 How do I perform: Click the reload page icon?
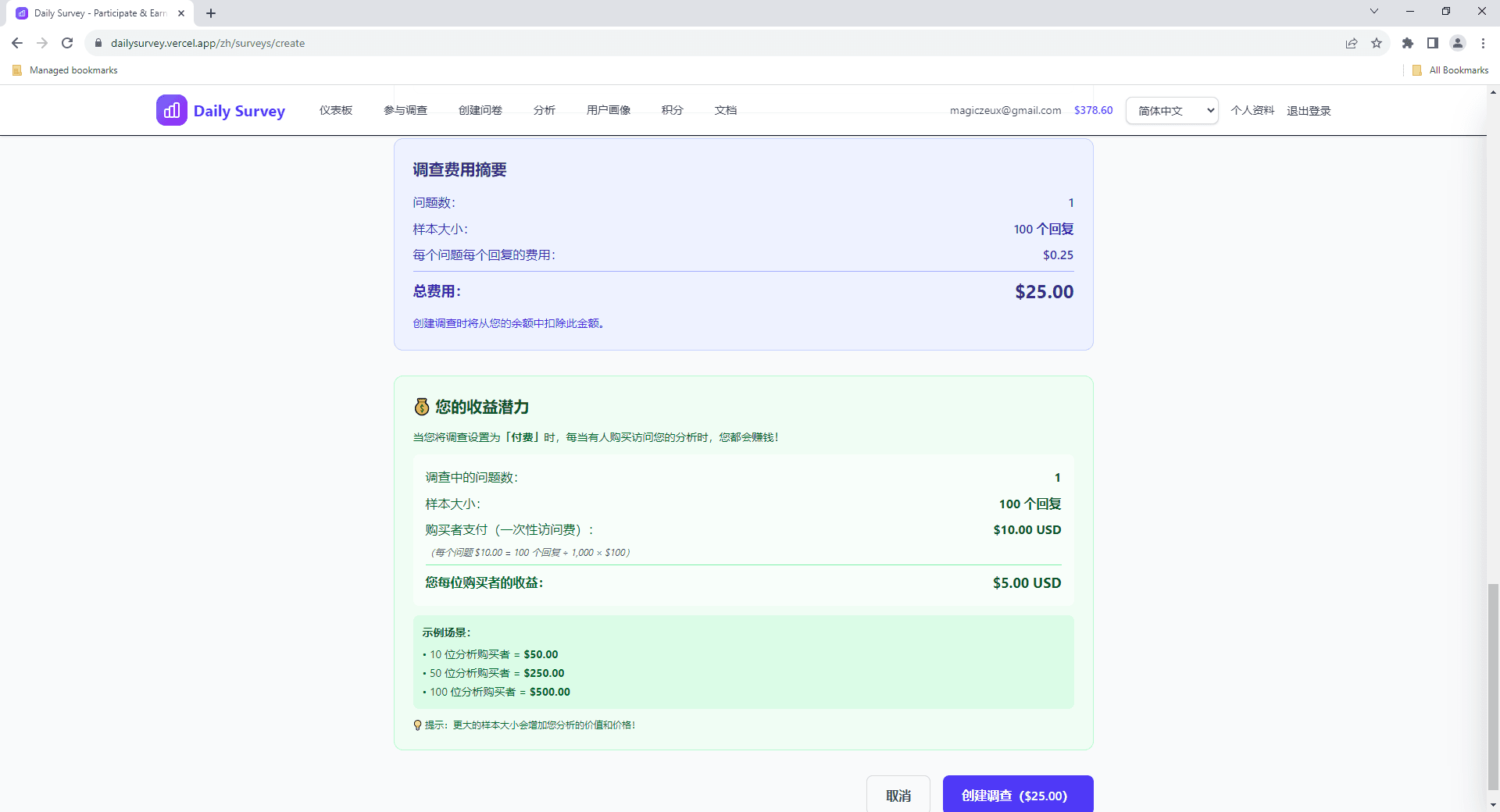point(67,43)
